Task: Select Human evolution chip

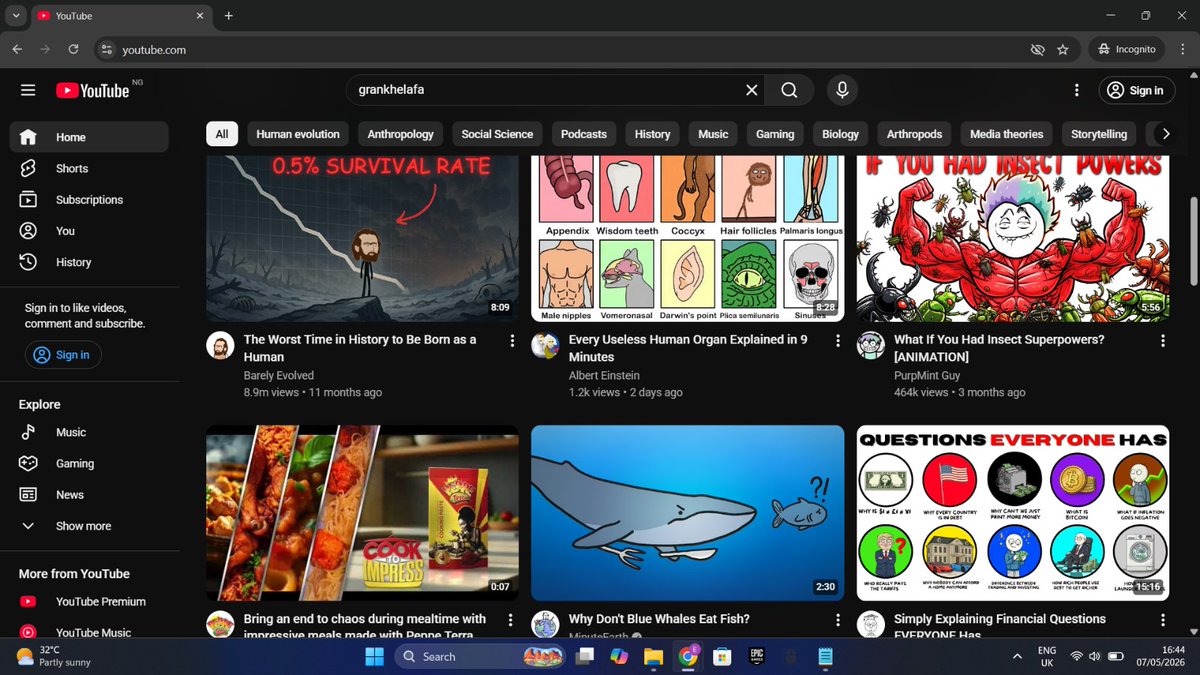Action: click(298, 134)
